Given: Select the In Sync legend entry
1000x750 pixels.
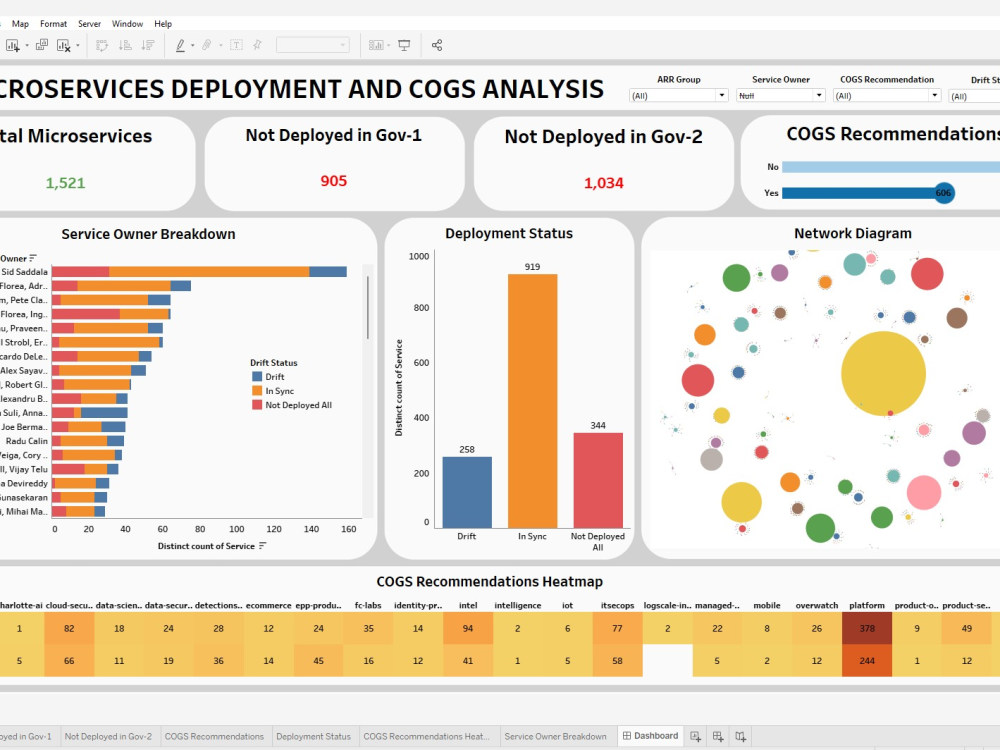Looking at the screenshot, I should coord(276,390).
